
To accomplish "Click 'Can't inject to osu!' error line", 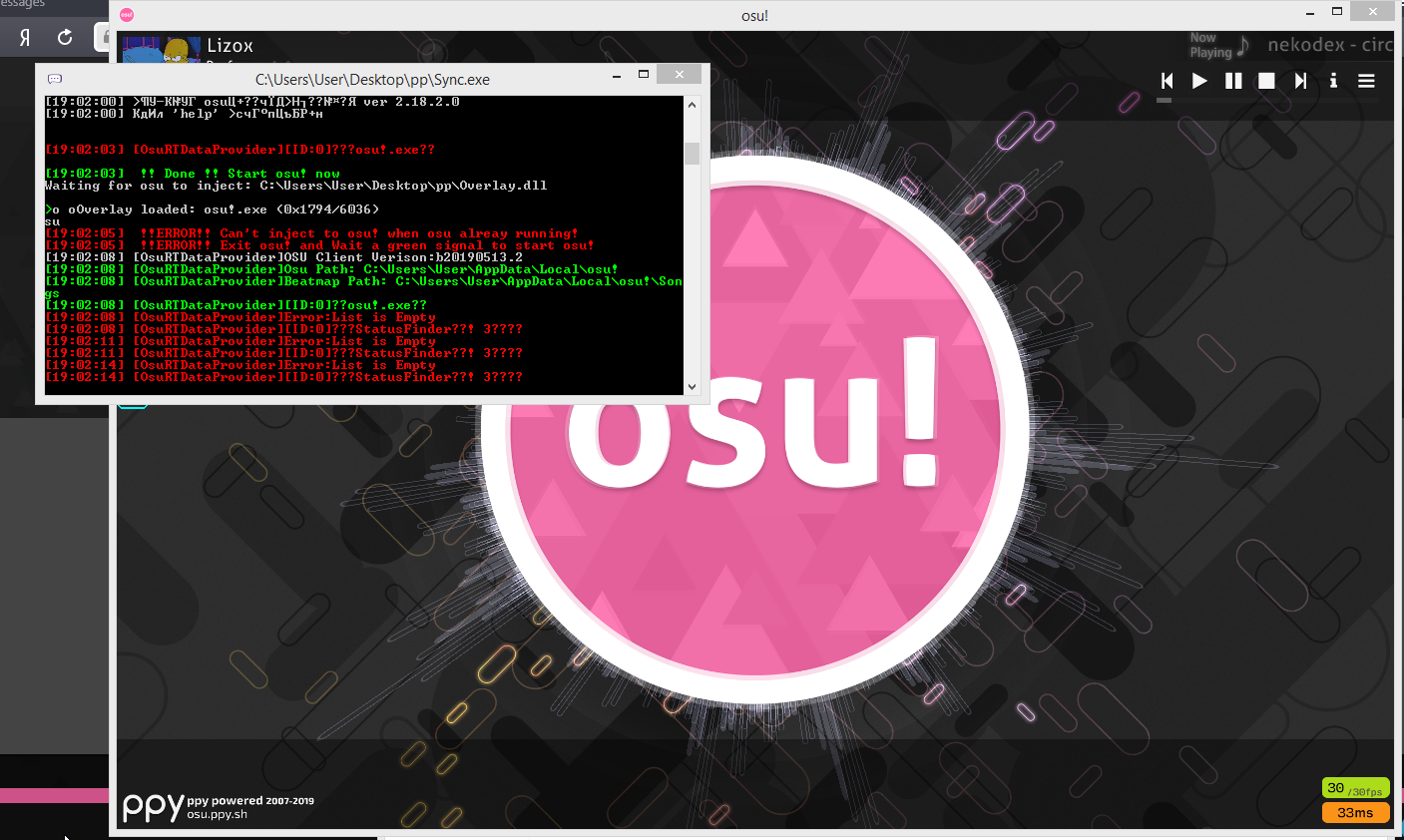I will (x=311, y=233).
